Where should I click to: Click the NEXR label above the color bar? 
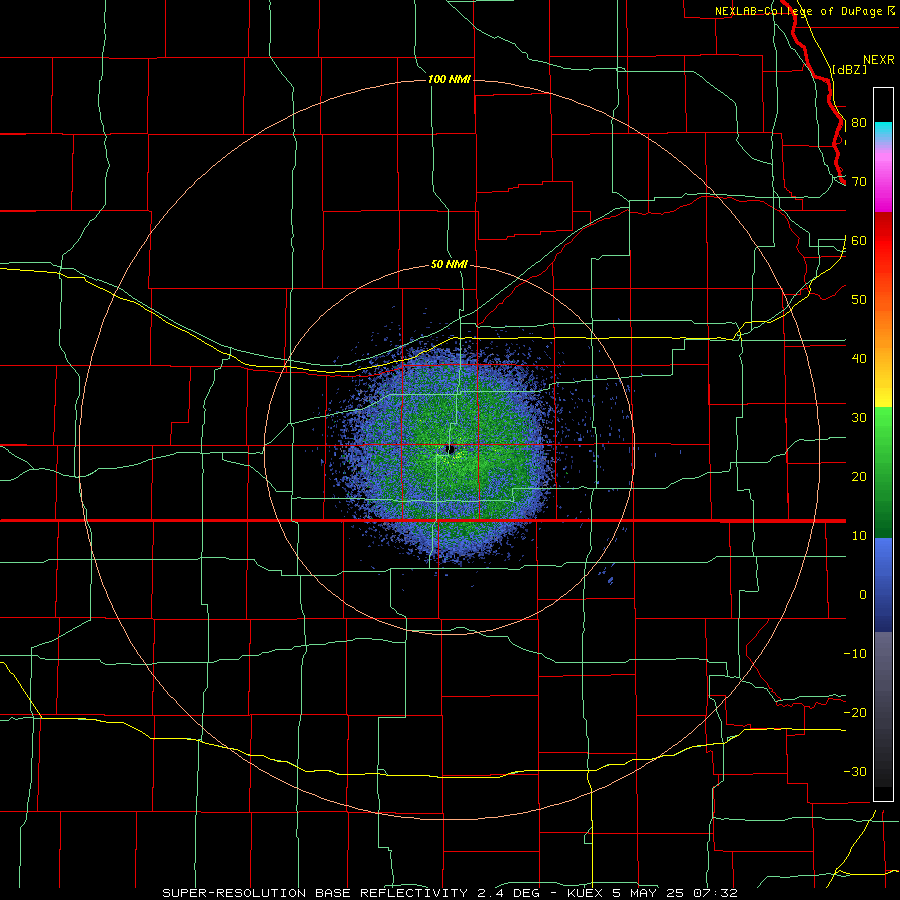click(879, 60)
